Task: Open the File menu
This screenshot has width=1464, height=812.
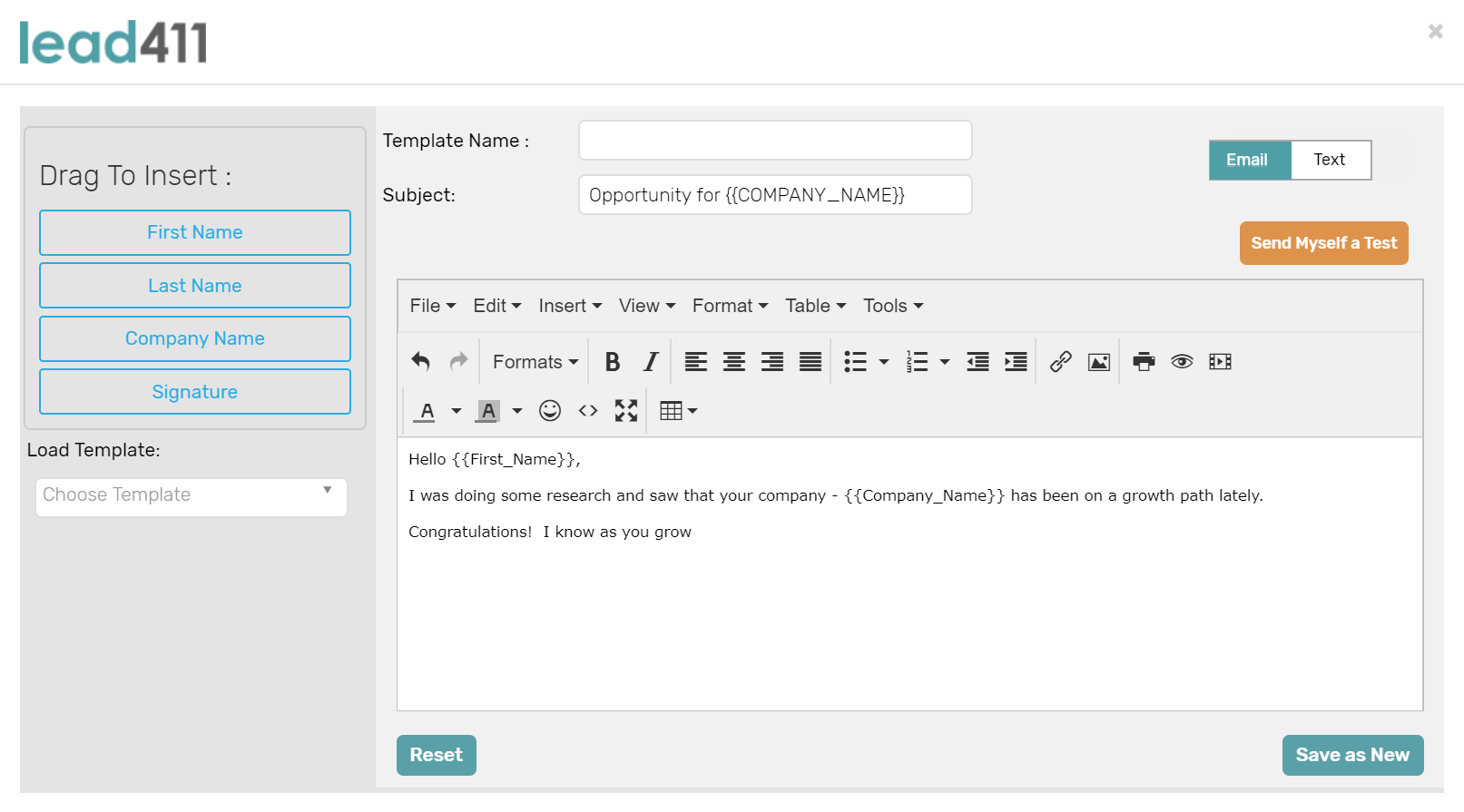Action: (x=433, y=306)
